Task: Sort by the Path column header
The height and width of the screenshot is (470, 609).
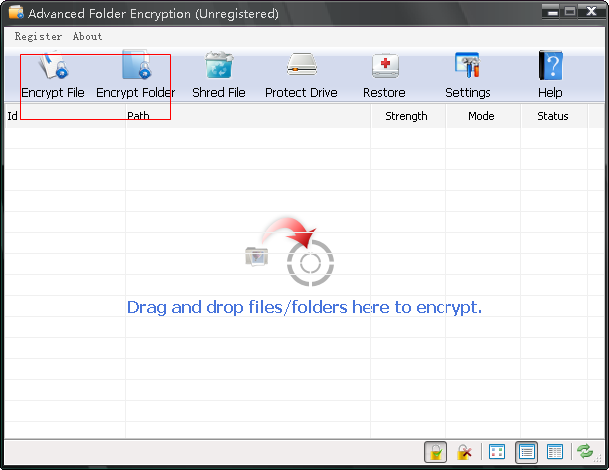Action: 248,116
